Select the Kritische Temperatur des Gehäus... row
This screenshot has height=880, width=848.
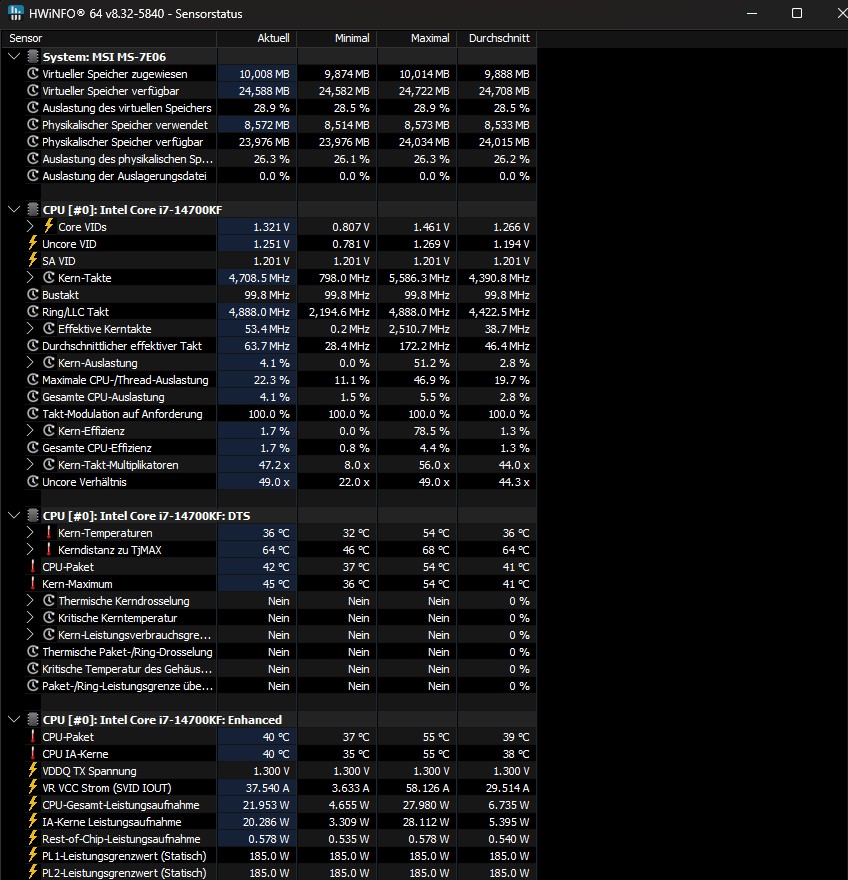pyautogui.click(x=280, y=669)
